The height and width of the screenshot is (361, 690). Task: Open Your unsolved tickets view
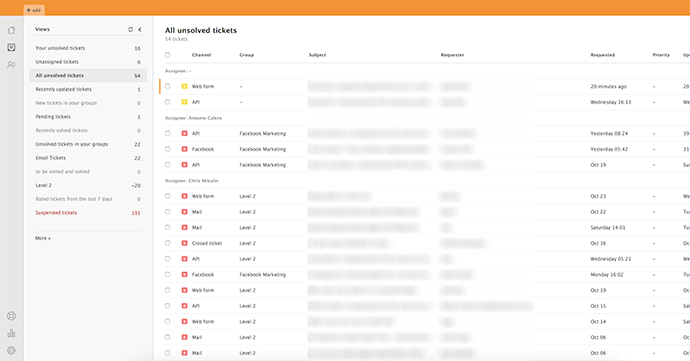click(88, 48)
